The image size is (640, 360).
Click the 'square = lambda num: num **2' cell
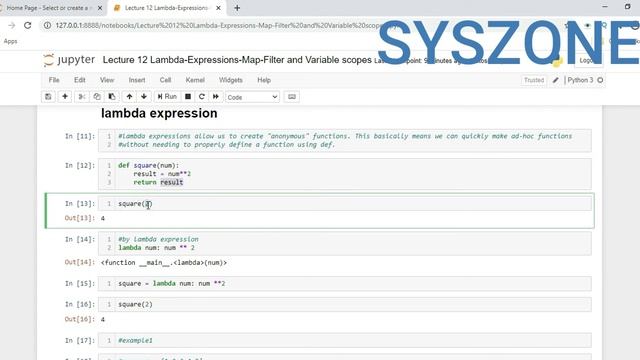(x=345, y=283)
